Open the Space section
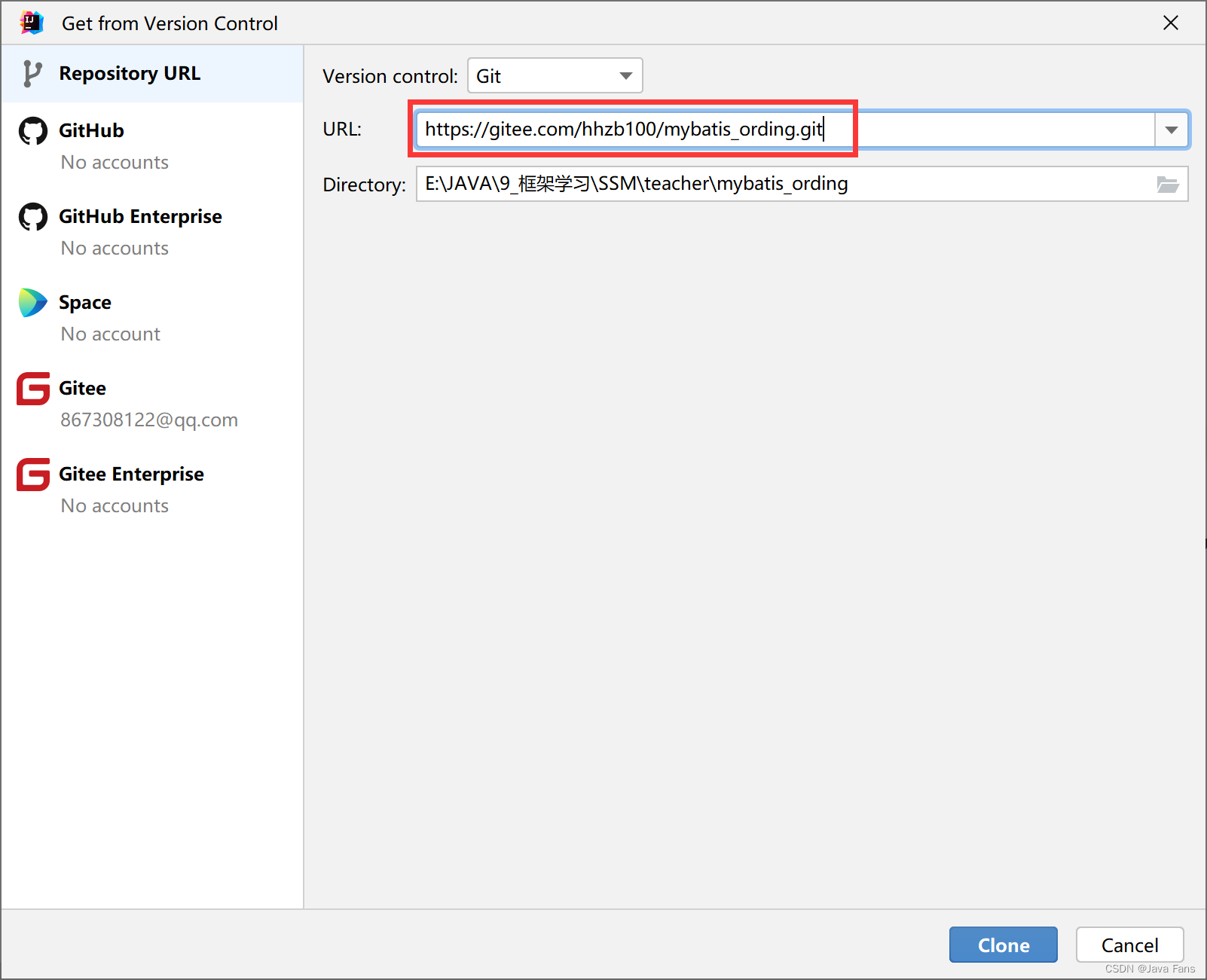 point(152,318)
